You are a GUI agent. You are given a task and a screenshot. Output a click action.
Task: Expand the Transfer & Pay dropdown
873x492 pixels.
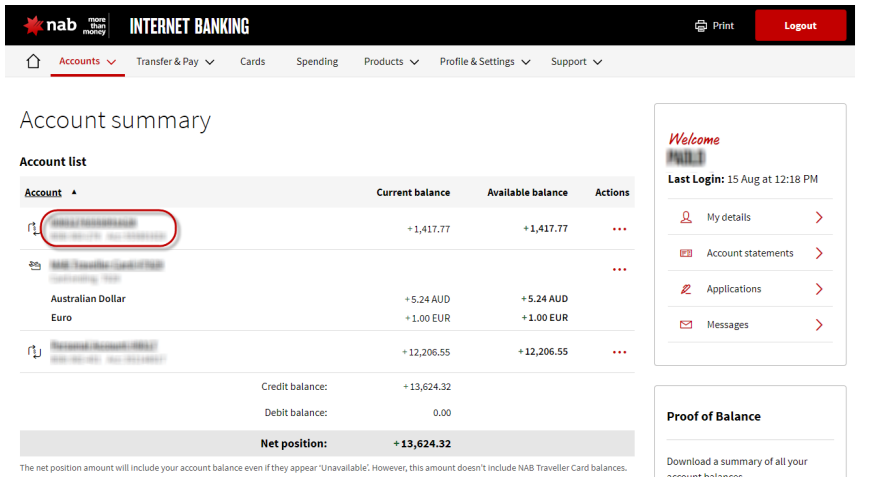coord(175,61)
